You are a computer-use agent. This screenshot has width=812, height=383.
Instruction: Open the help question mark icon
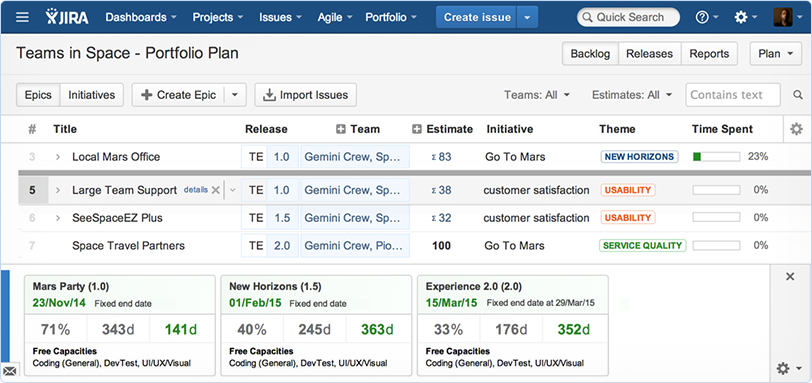[702, 18]
